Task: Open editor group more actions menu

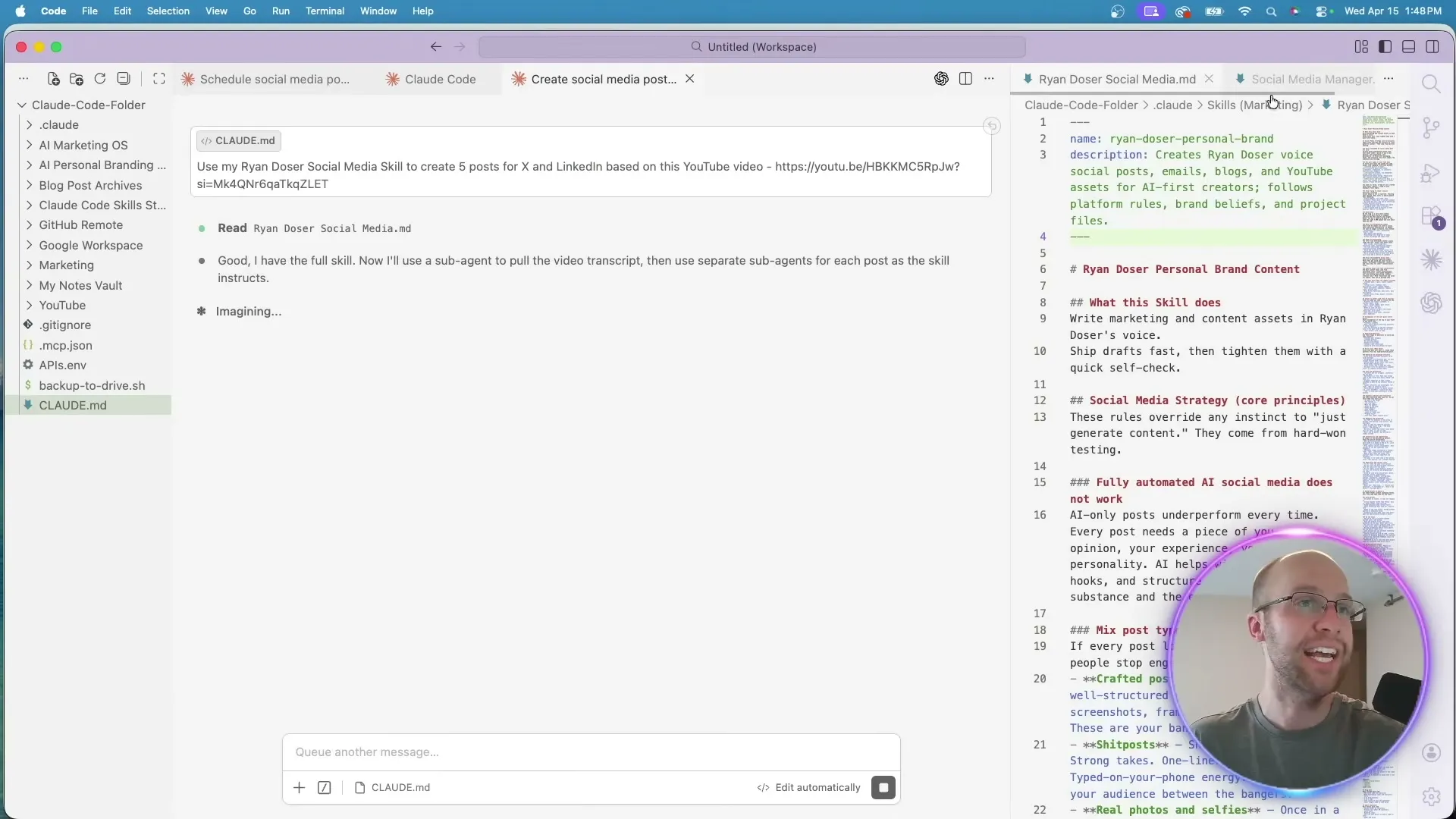Action: (990, 79)
